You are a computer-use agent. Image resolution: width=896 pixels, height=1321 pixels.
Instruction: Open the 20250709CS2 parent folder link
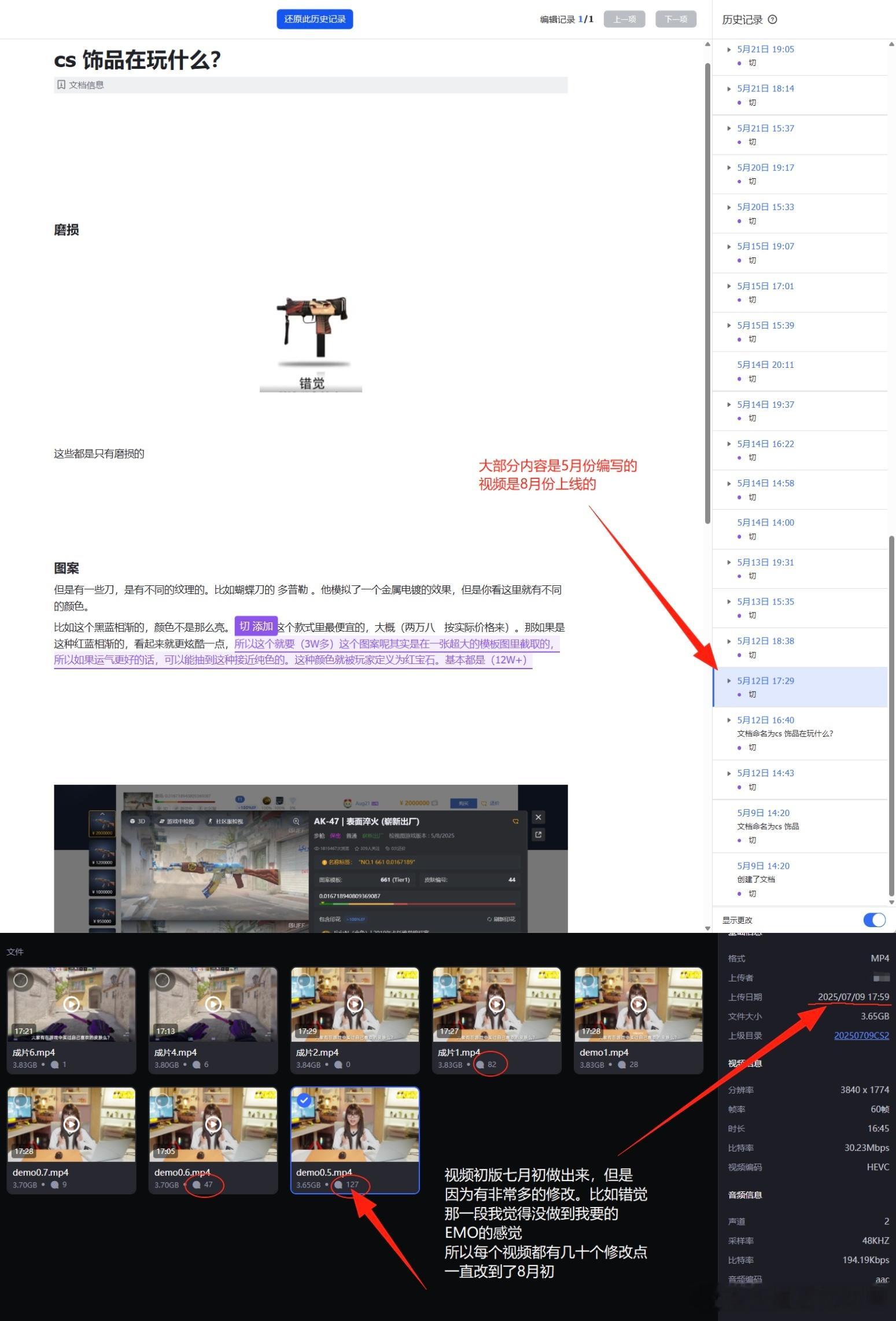pos(861,1035)
